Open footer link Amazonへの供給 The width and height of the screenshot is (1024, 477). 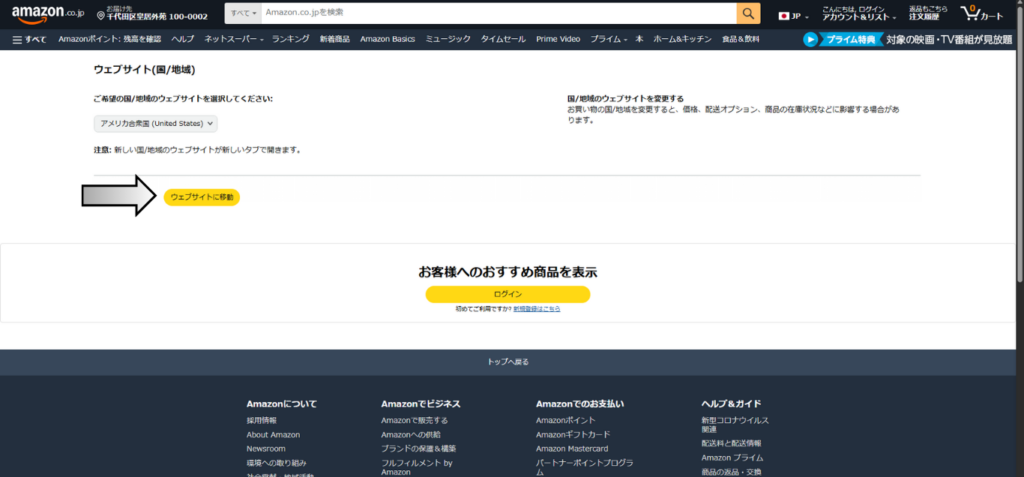pos(411,435)
